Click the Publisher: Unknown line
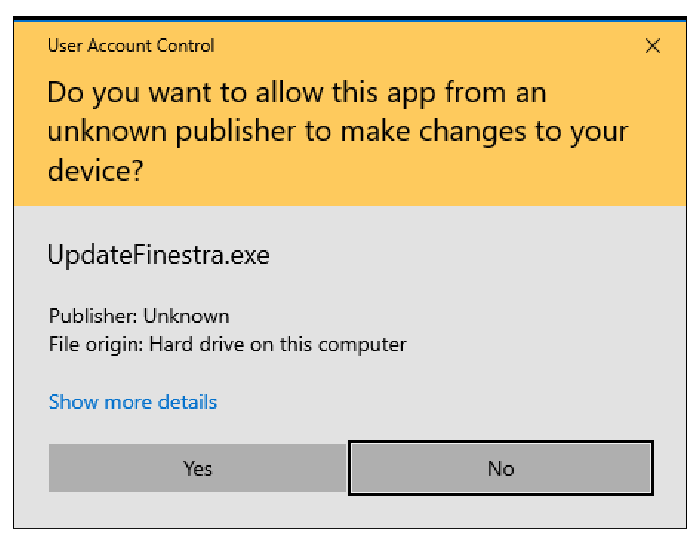Viewport: 698px width, 542px height. click(139, 316)
